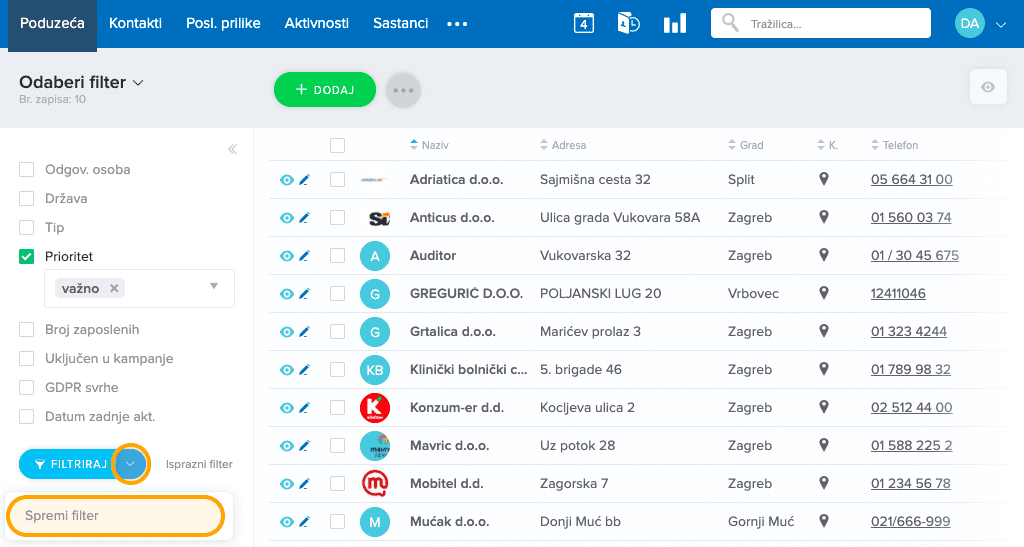
Task: Show more navigation items via ellipsis
Action: click(457, 24)
